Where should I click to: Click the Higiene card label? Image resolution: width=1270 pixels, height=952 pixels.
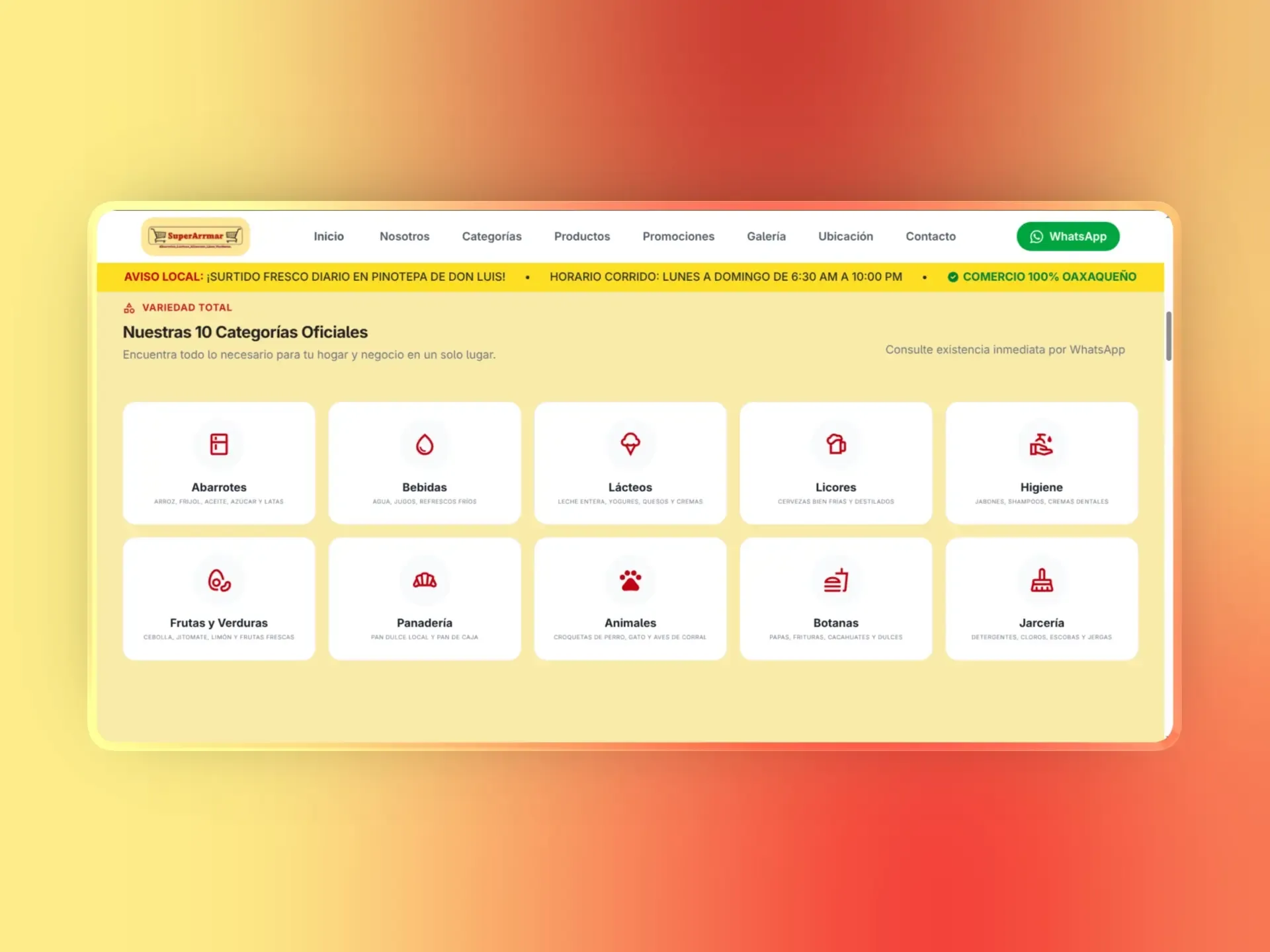[1041, 487]
